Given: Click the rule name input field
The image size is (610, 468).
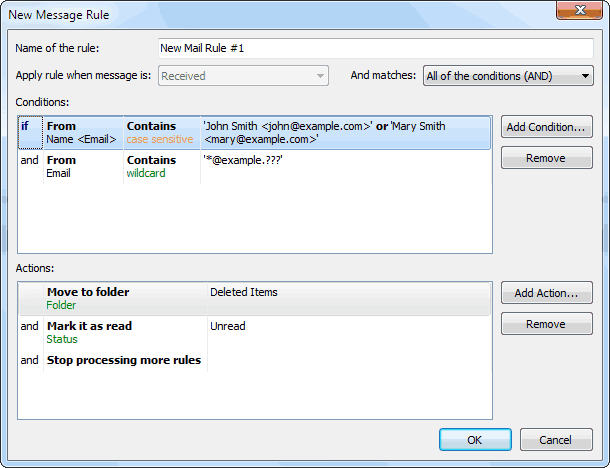Looking at the screenshot, I should (x=376, y=48).
